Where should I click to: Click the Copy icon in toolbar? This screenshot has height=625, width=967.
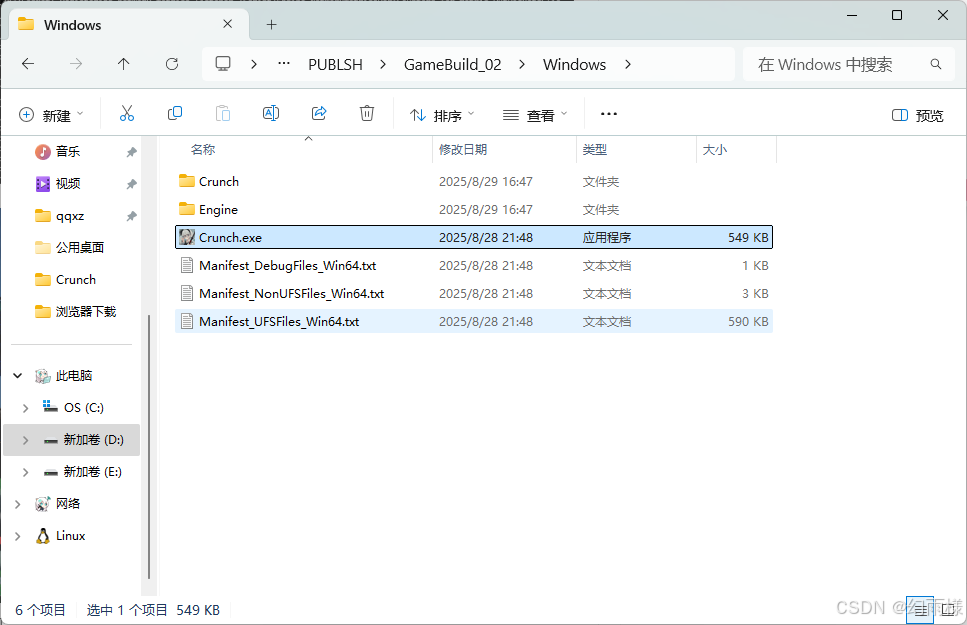[x=175, y=114]
